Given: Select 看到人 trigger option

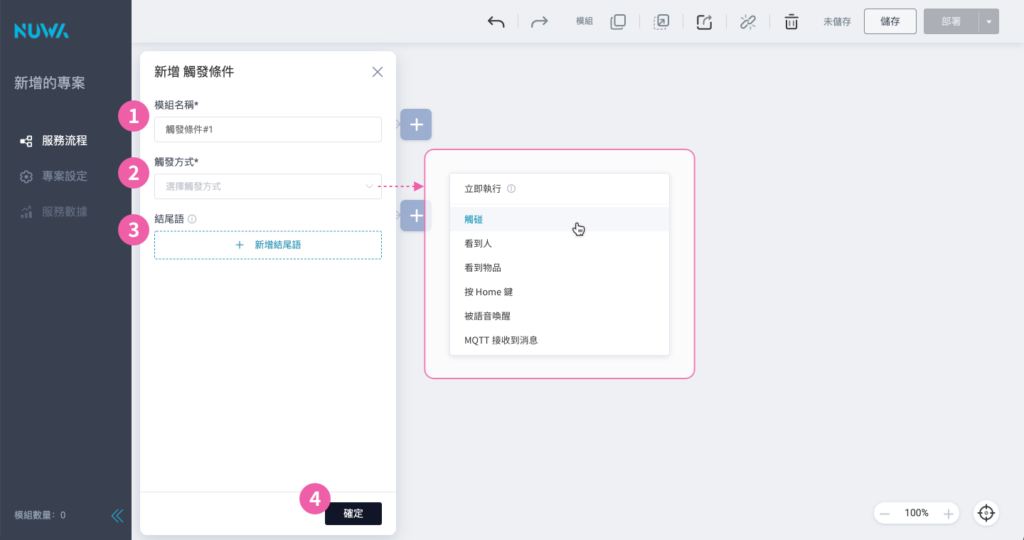Looking at the screenshot, I should [x=559, y=244].
